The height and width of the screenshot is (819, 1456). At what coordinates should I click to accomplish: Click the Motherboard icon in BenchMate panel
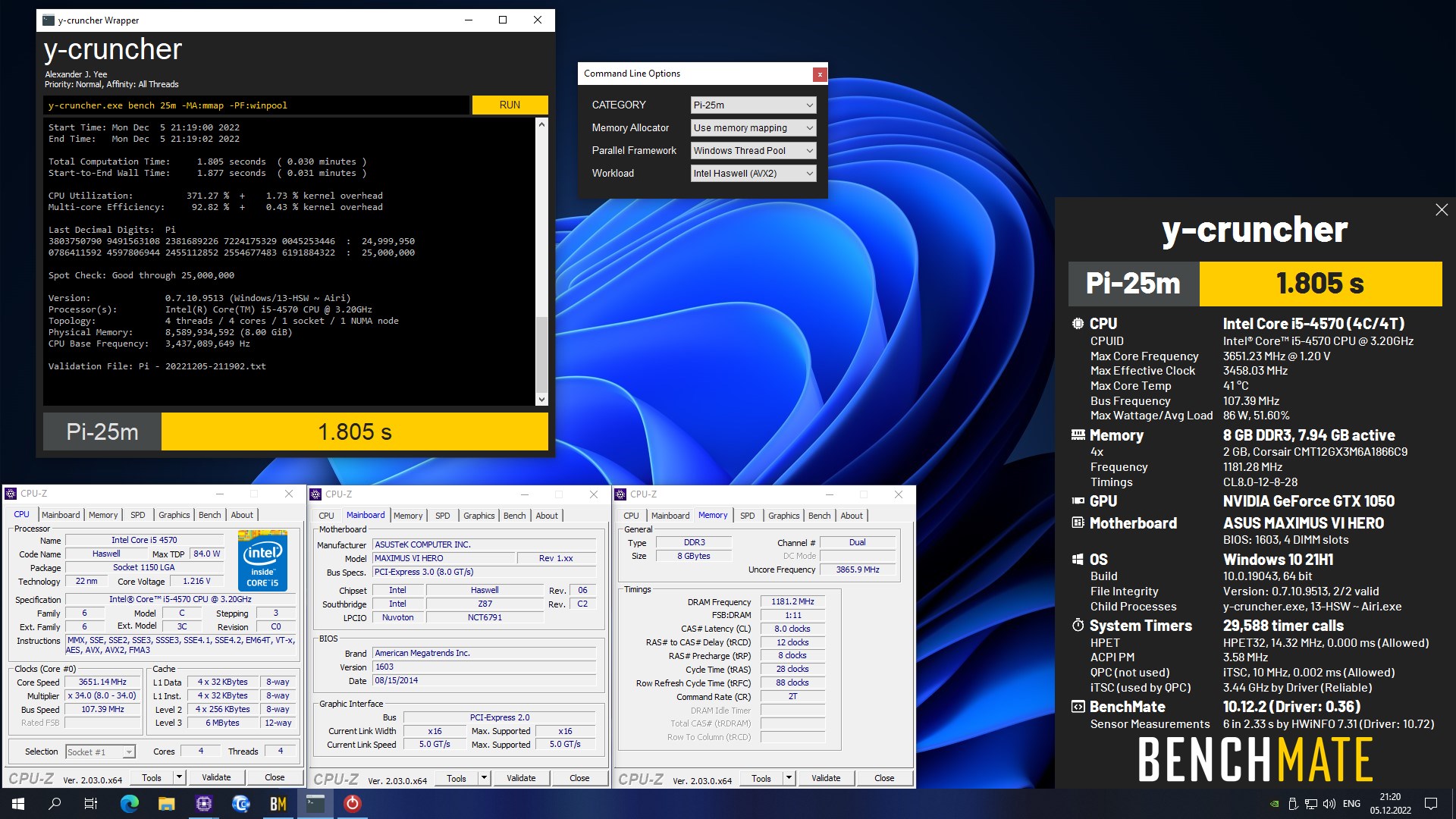(x=1078, y=523)
